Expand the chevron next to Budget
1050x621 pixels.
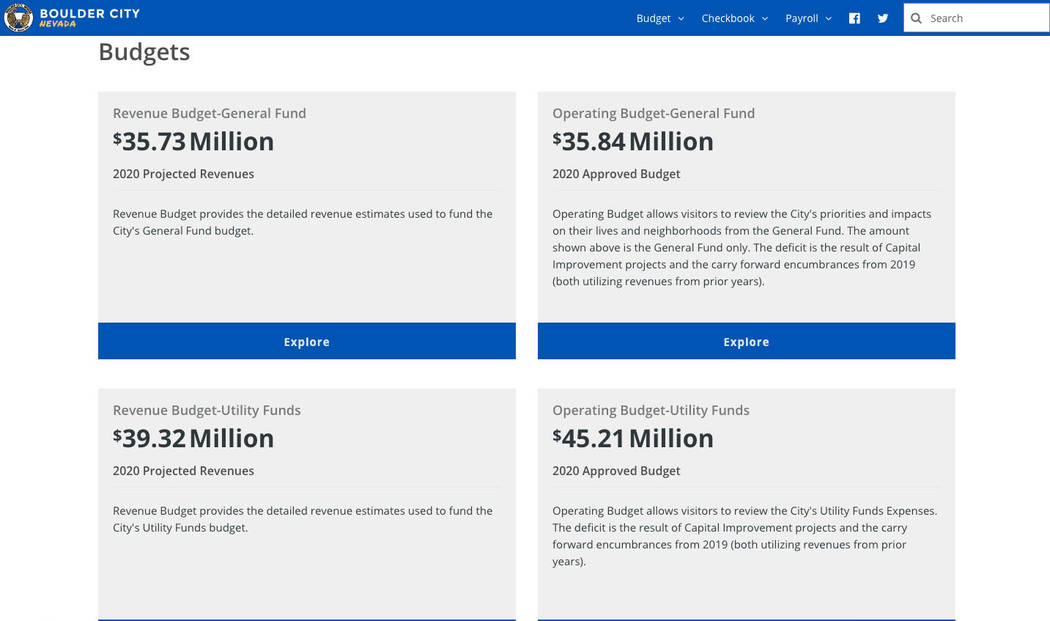pyautogui.click(x=681, y=19)
